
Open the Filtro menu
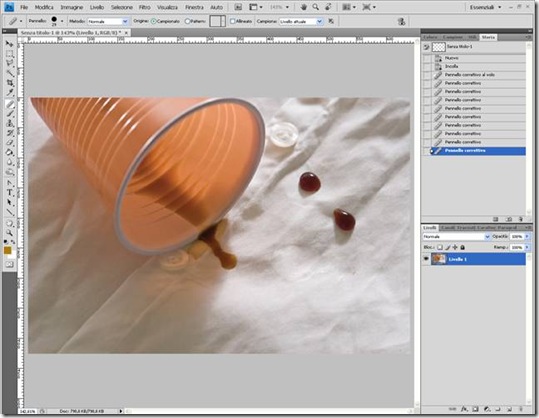(144, 7)
